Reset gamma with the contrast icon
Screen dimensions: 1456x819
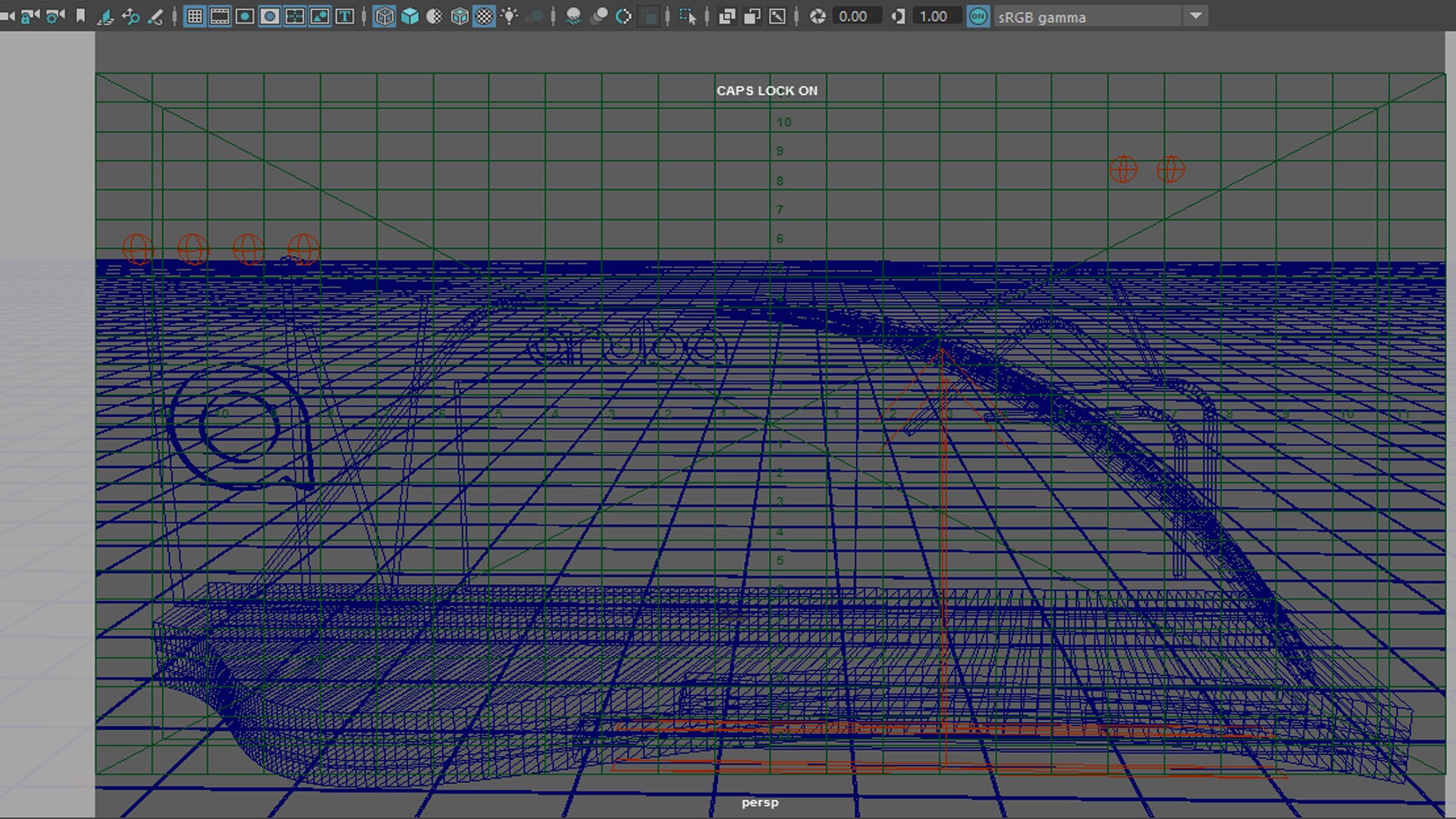899,16
